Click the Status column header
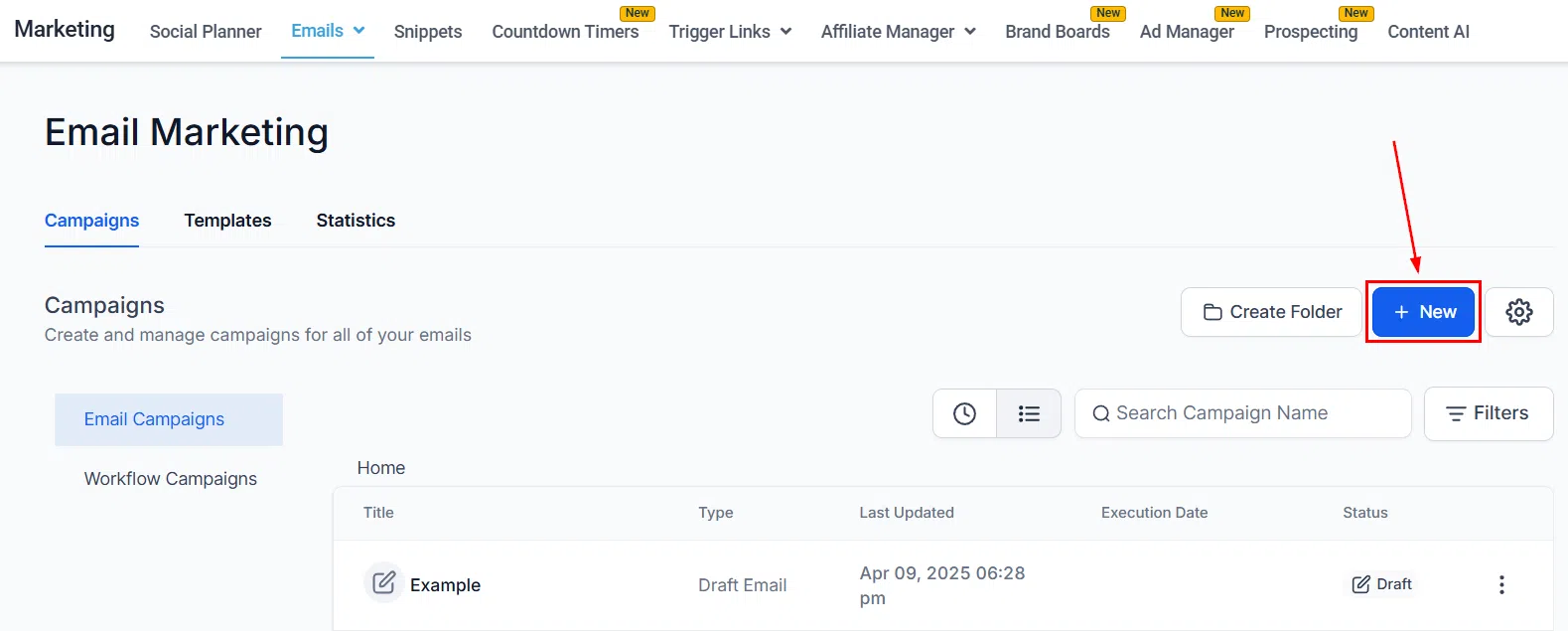1568x631 pixels. (x=1365, y=513)
